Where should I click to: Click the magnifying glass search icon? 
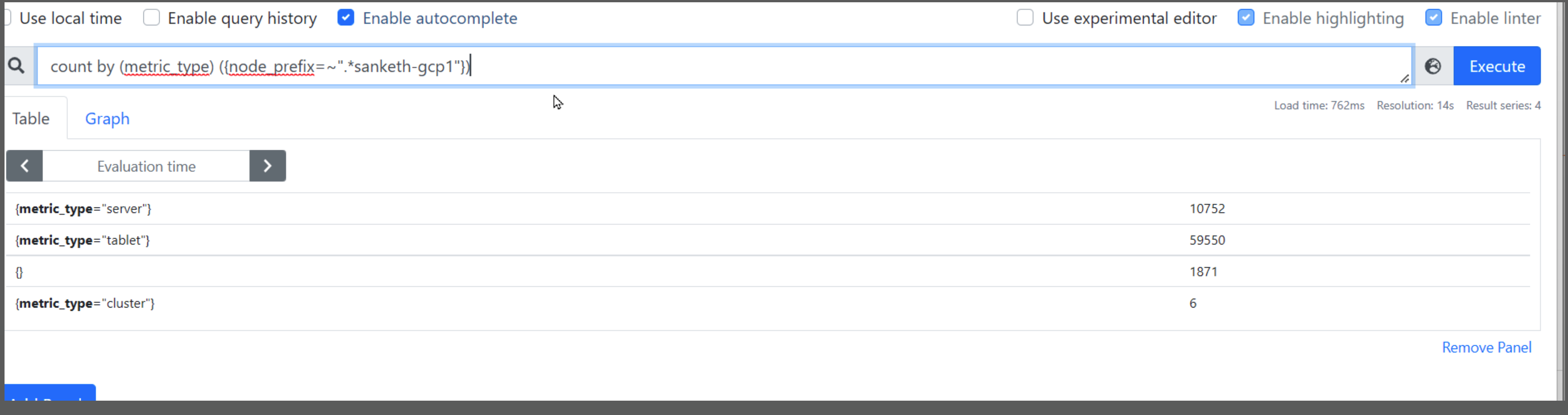click(17, 65)
